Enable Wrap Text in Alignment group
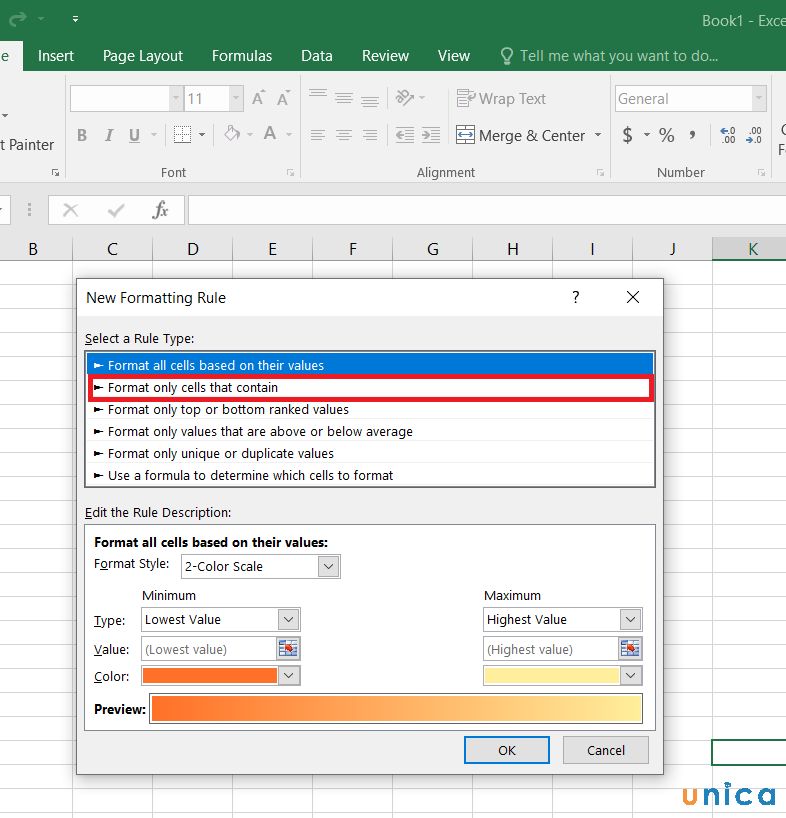This screenshot has width=786, height=818. point(501,99)
